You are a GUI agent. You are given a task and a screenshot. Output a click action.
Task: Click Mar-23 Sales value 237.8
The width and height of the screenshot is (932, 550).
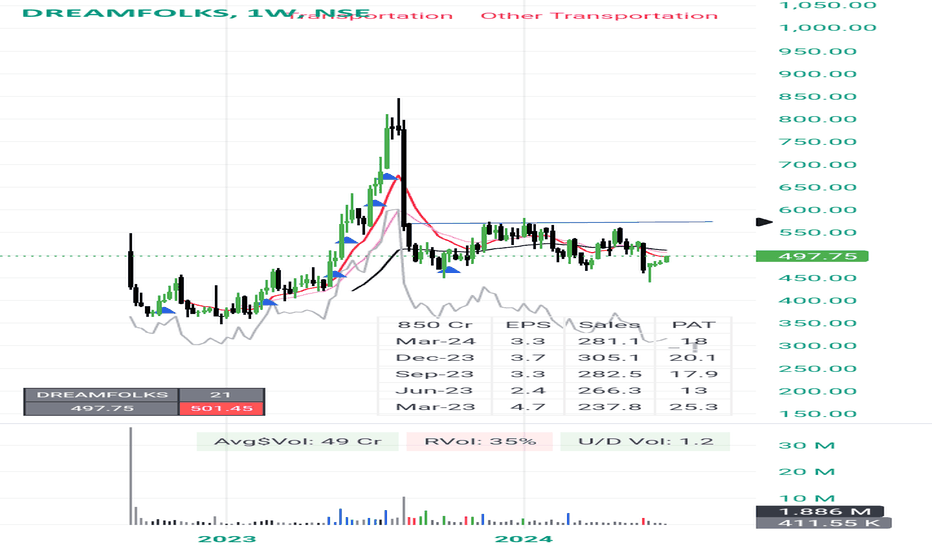click(609, 407)
